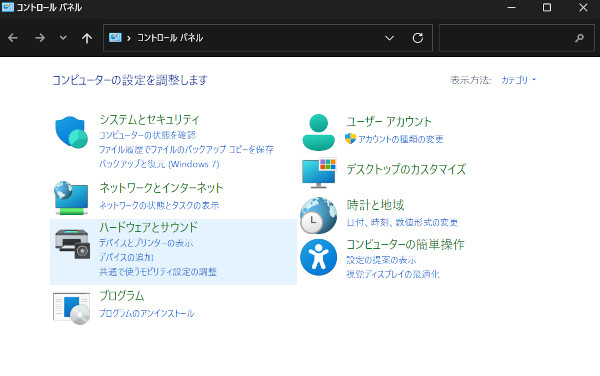Click the search magnifier icon
600x376 pixels.
579,38
